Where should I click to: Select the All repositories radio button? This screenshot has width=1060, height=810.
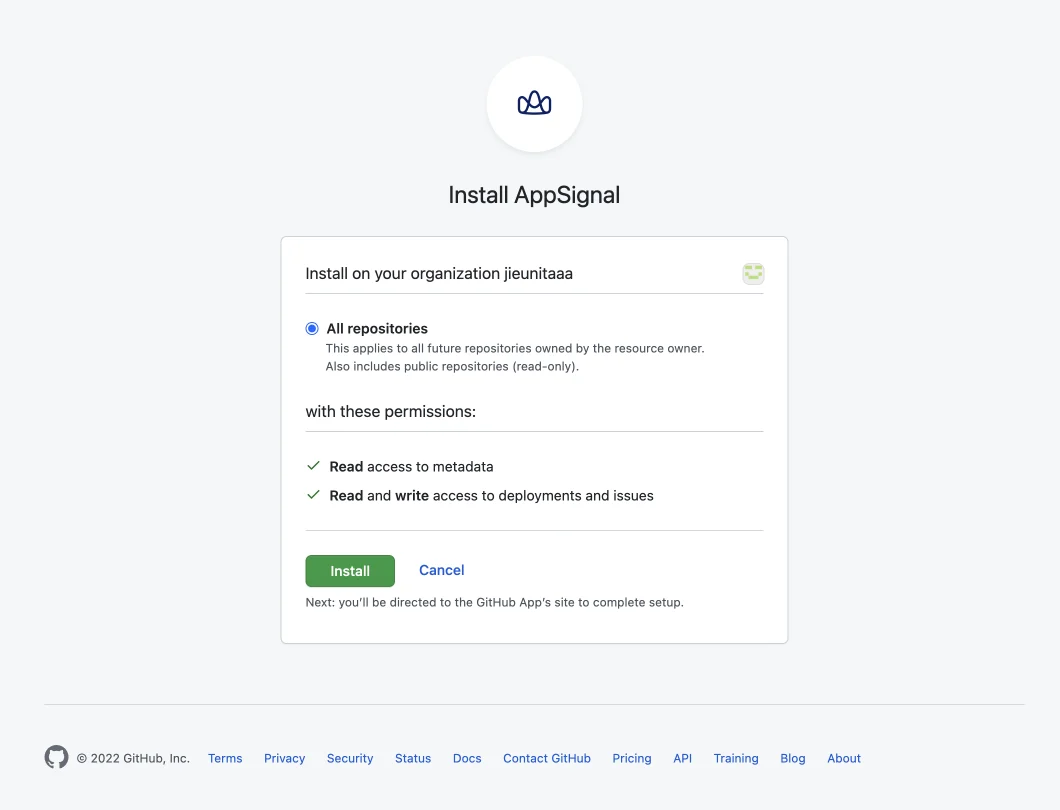pyautogui.click(x=312, y=329)
